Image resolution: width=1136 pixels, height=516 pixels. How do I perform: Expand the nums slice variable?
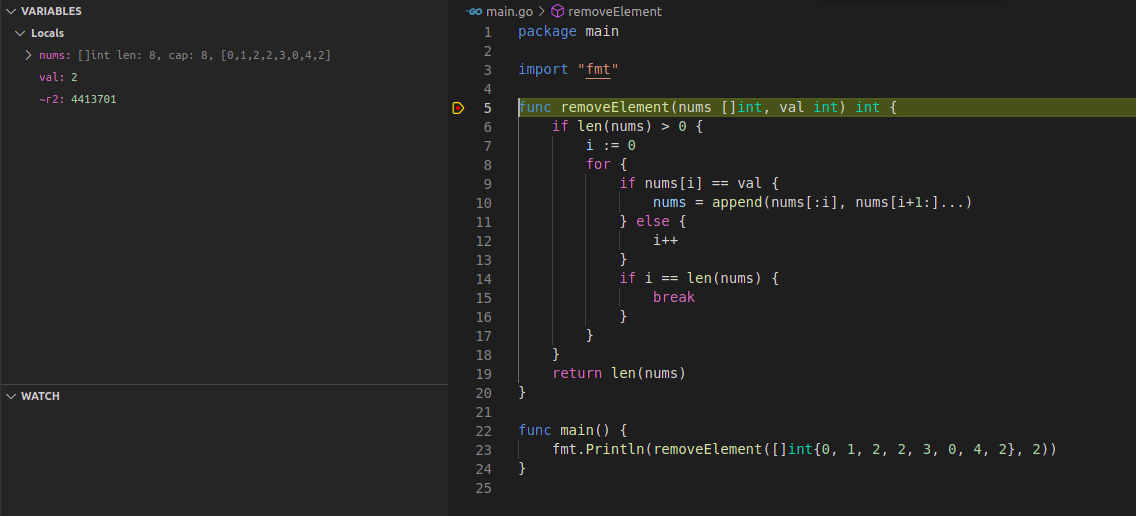[x=28, y=55]
